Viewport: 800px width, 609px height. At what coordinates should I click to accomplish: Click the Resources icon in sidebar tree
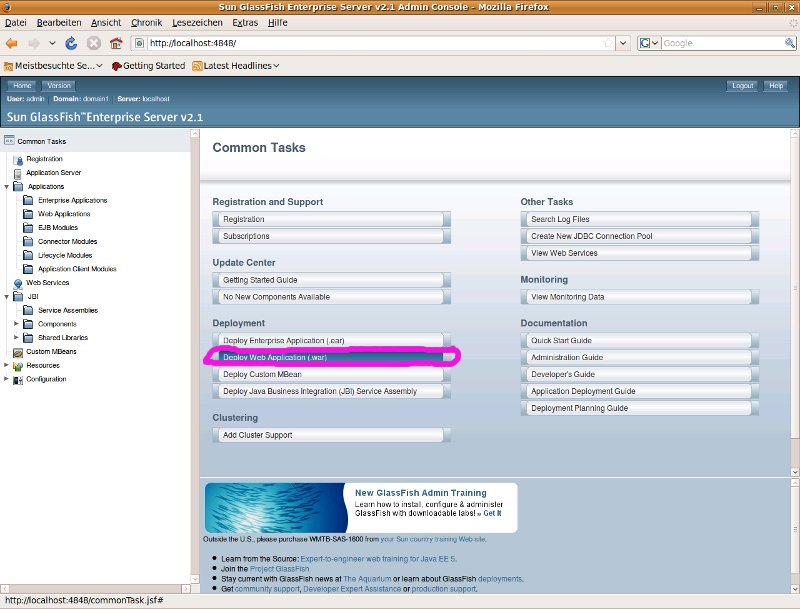pos(18,366)
